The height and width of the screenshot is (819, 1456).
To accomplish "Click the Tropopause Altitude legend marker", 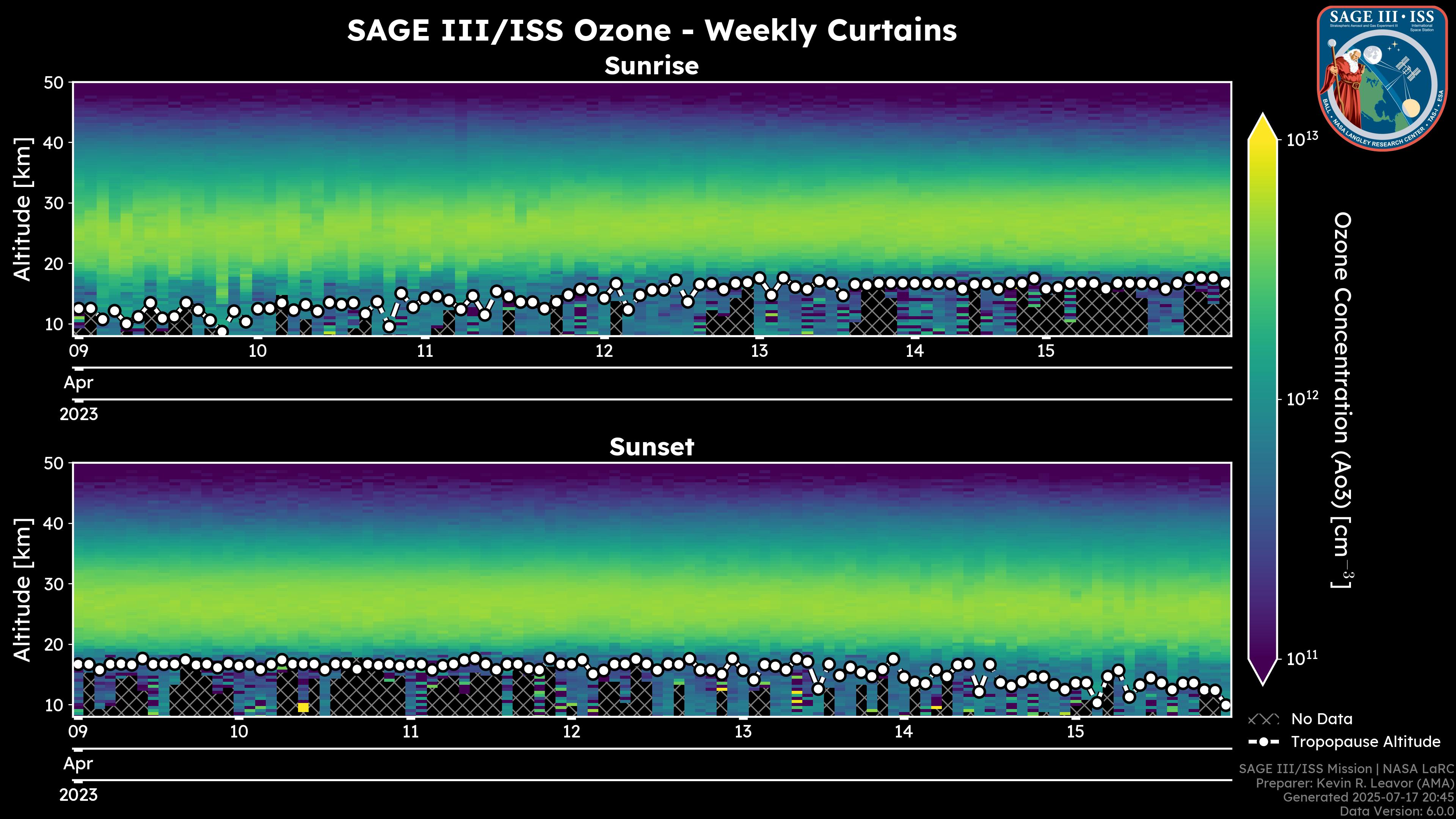I will [x=1263, y=742].
